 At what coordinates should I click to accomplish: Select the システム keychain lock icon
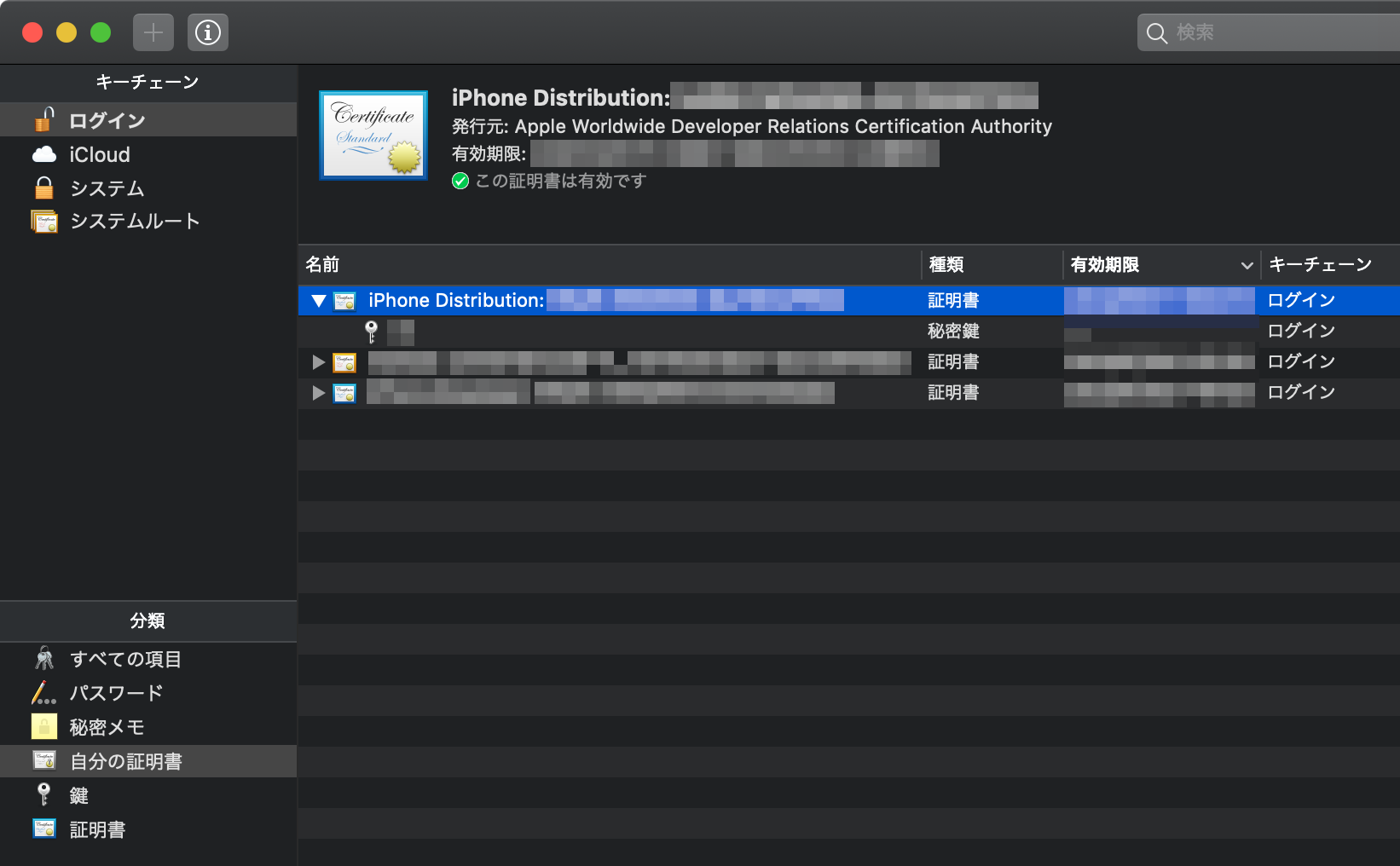[x=44, y=188]
